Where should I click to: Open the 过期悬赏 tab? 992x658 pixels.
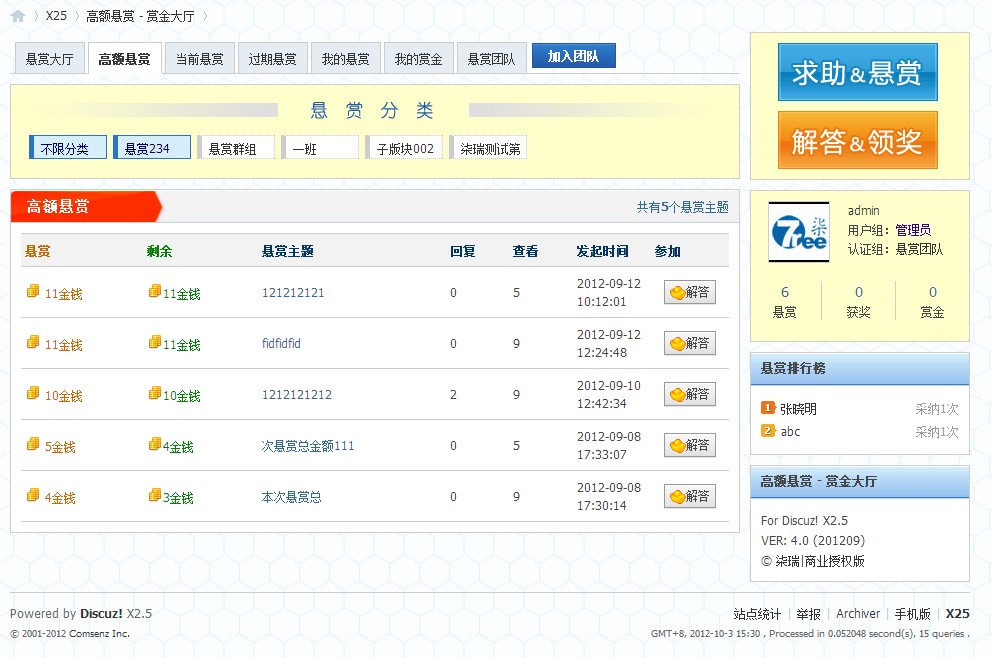pyautogui.click(x=272, y=59)
